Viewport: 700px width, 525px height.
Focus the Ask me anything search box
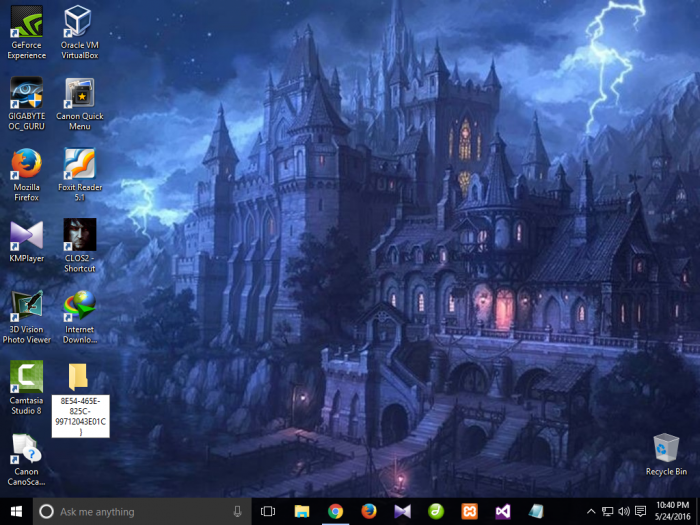pyautogui.click(x=142, y=512)
